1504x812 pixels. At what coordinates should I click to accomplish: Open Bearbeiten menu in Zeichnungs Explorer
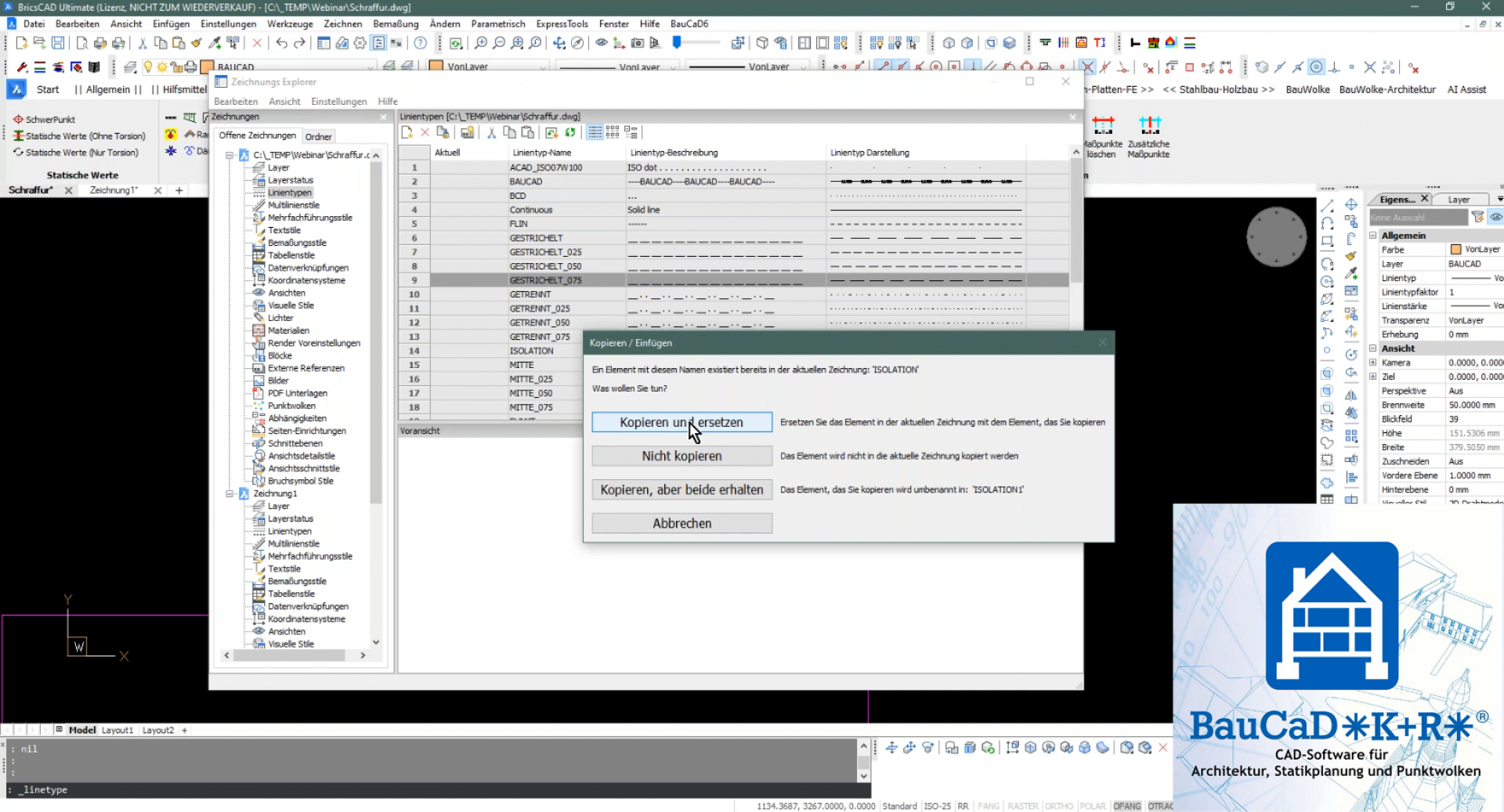(x=236, y=101)
